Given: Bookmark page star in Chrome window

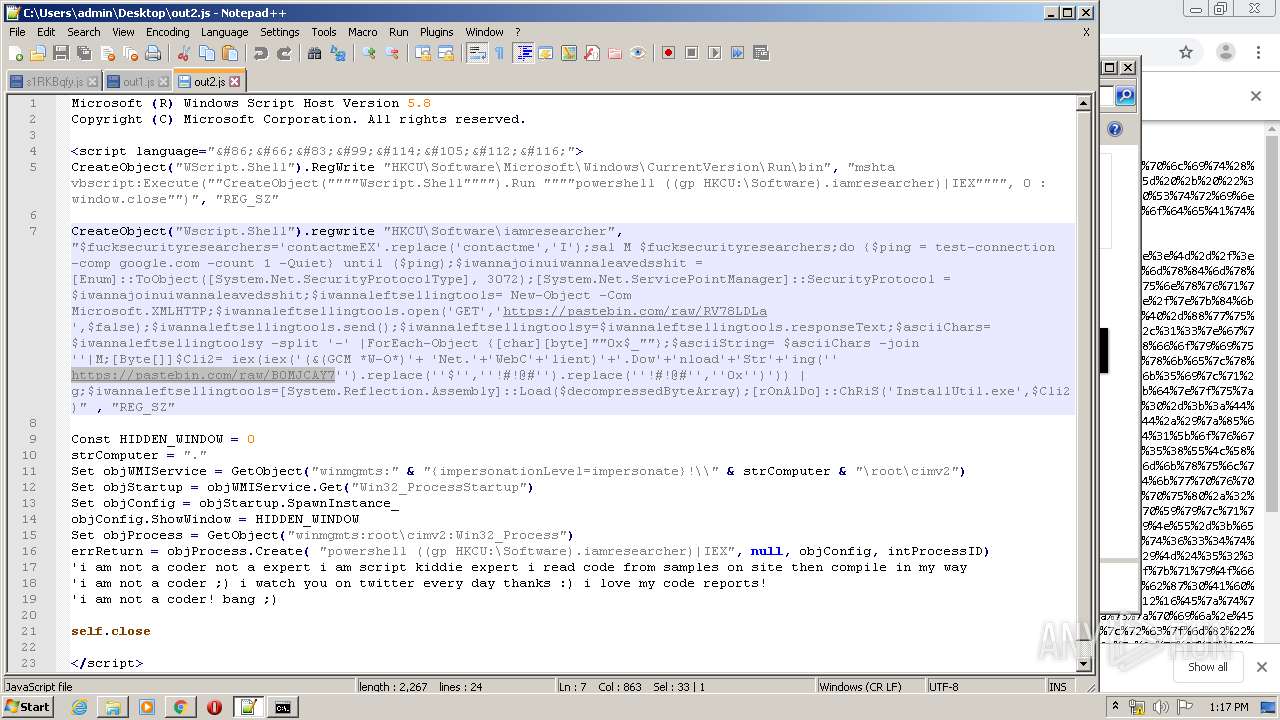Looking at the screenshot, I should (x=1186, y=52).
